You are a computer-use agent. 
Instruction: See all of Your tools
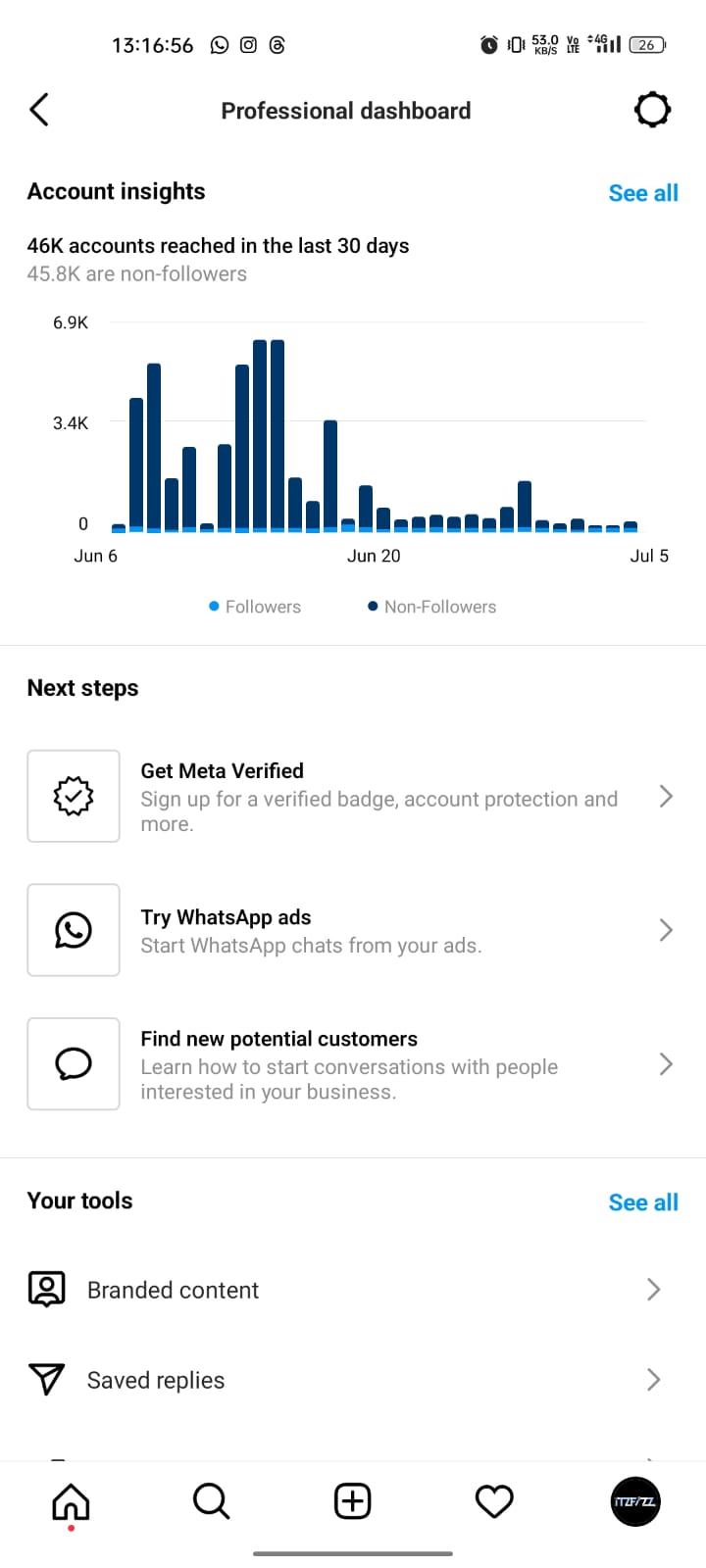pyautogui.click(x=643, y=1202)
